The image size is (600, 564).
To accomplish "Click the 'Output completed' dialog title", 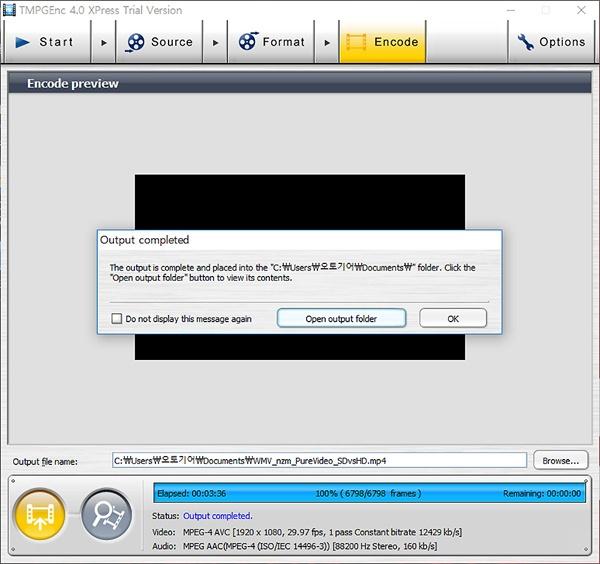I will (x=145, y=240).
